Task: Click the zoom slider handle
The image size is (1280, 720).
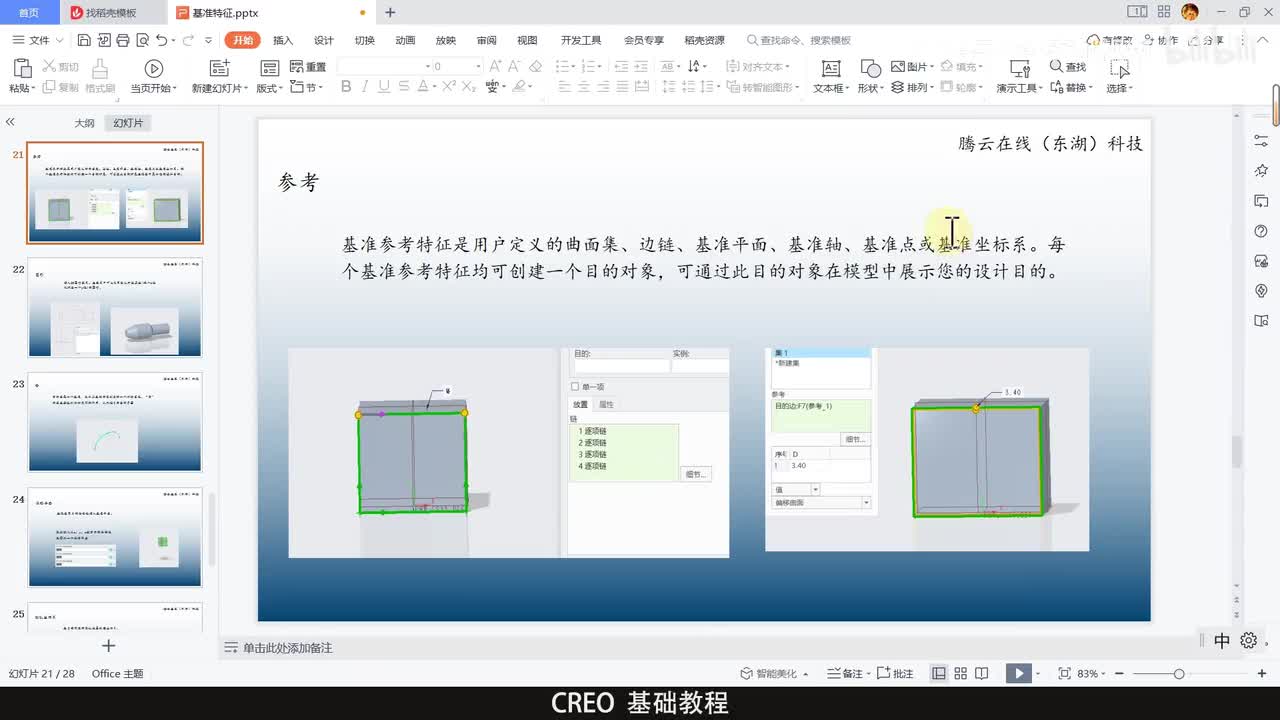Action: click(1179, 674)
